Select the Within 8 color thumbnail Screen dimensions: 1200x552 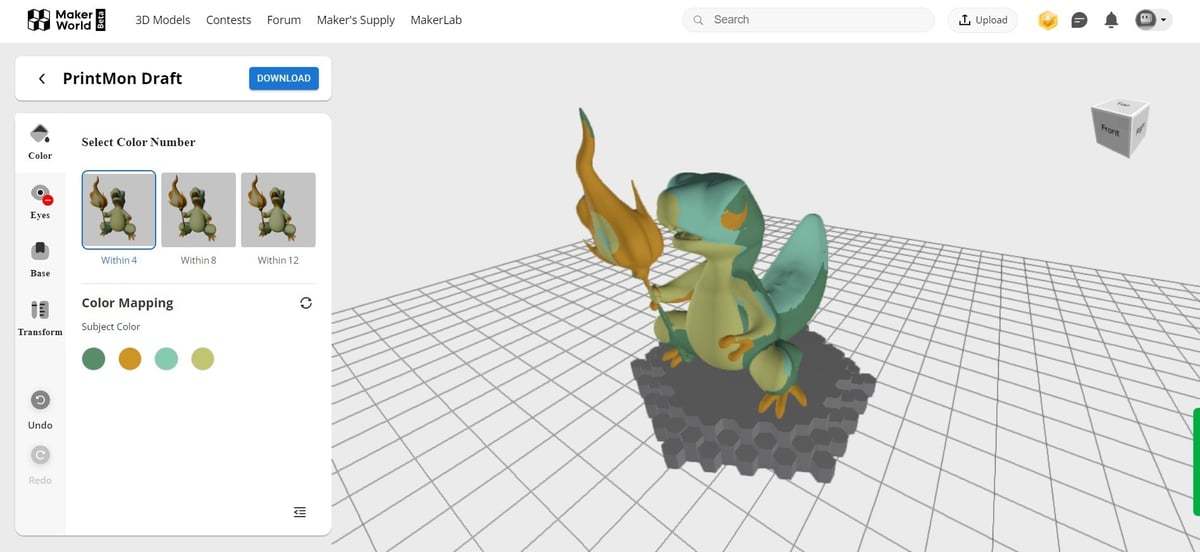pos(198,210)
